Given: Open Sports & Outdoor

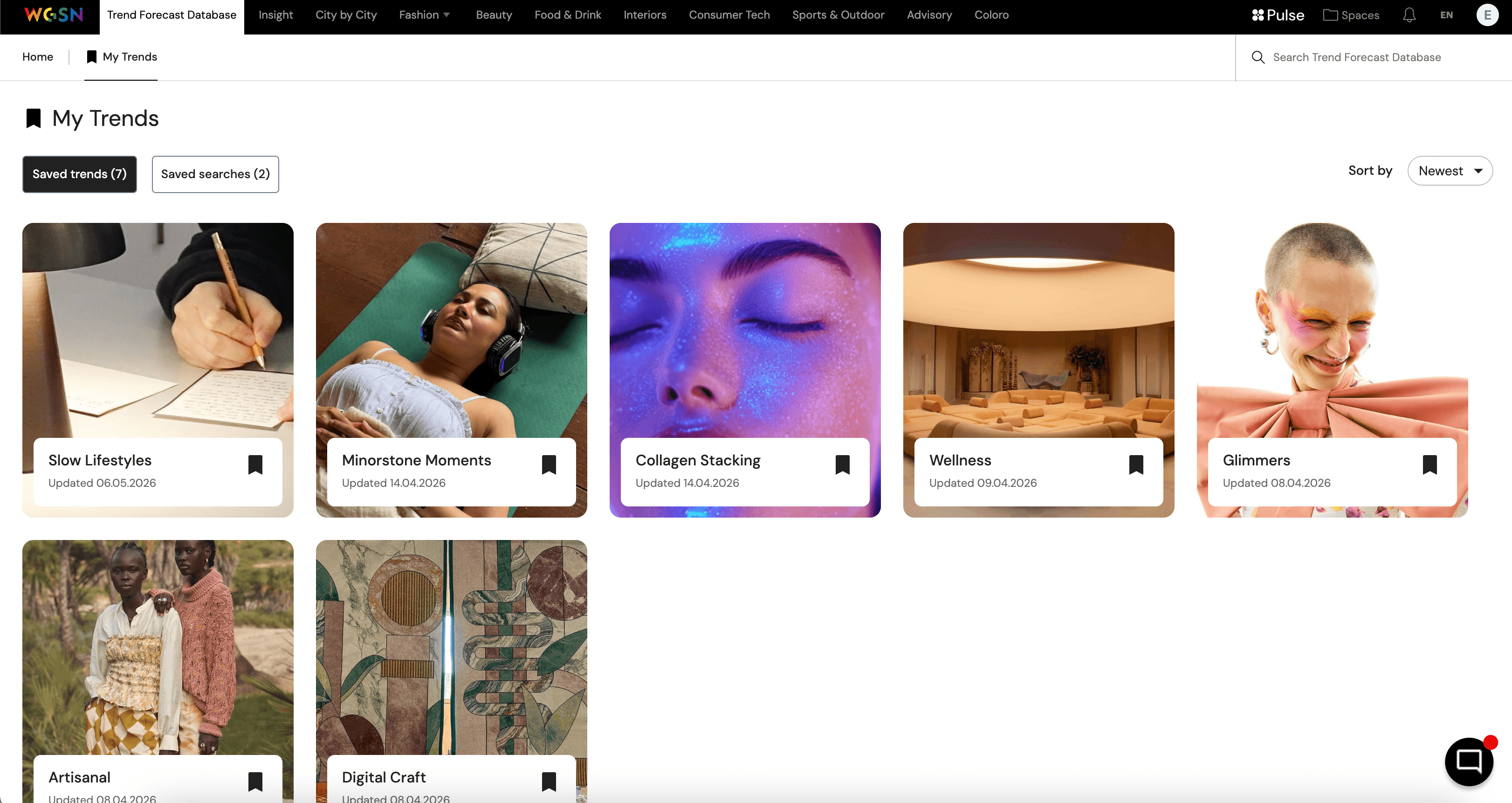Looking at the screenshot, I should [x=838, y=14].
